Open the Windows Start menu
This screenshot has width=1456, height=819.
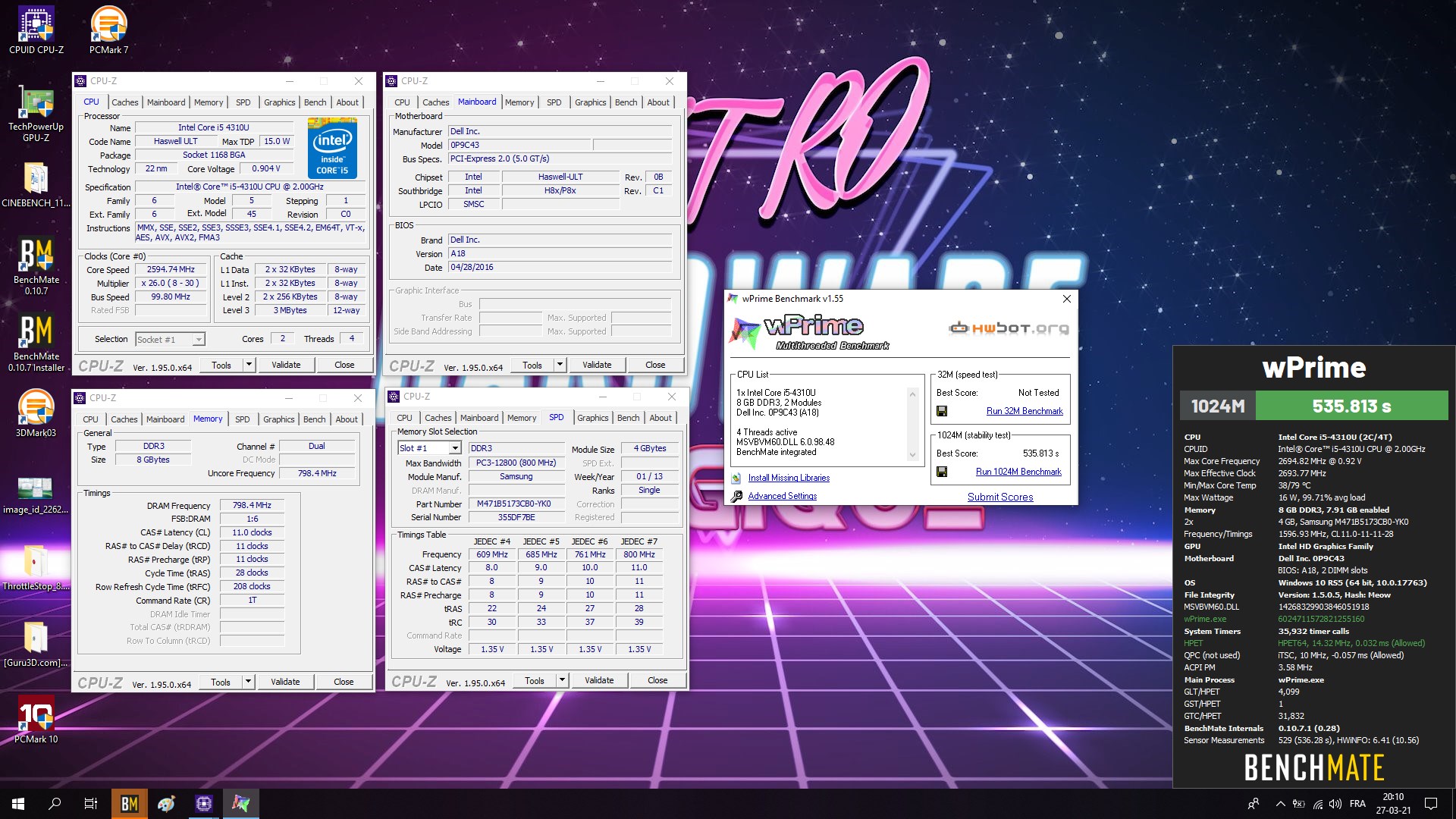click(x=18, y=804)
